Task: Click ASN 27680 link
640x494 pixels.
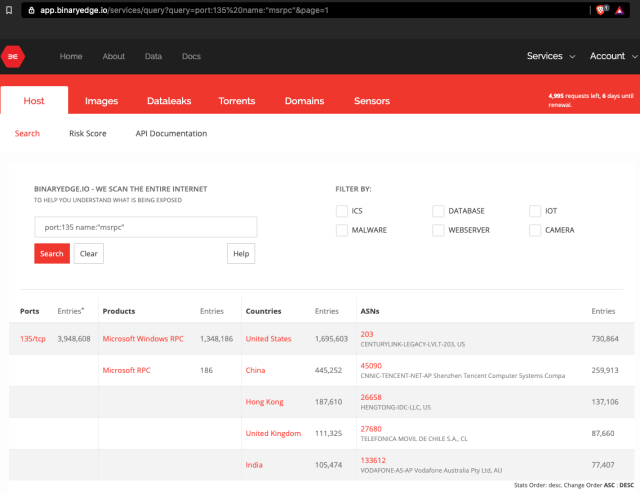Action: [x=371, y=429]
